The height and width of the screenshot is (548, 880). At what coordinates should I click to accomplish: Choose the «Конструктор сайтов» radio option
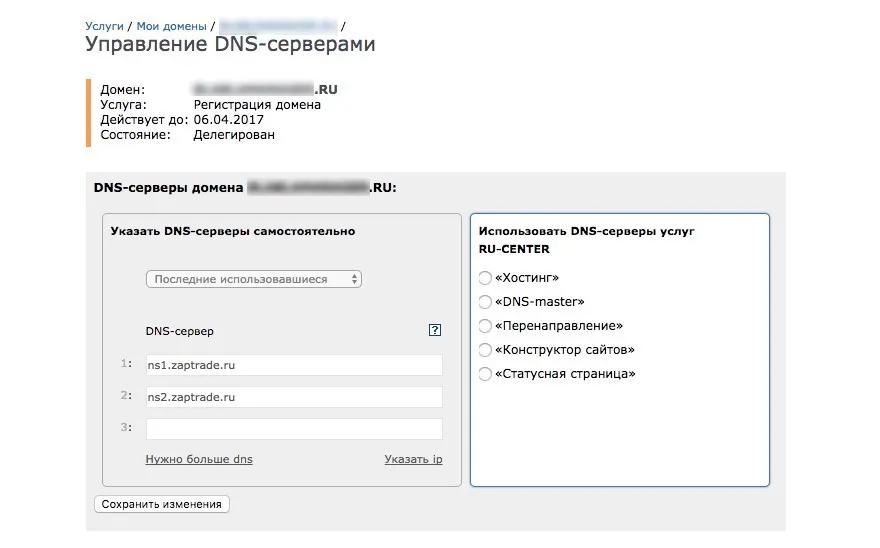[485, 350]
